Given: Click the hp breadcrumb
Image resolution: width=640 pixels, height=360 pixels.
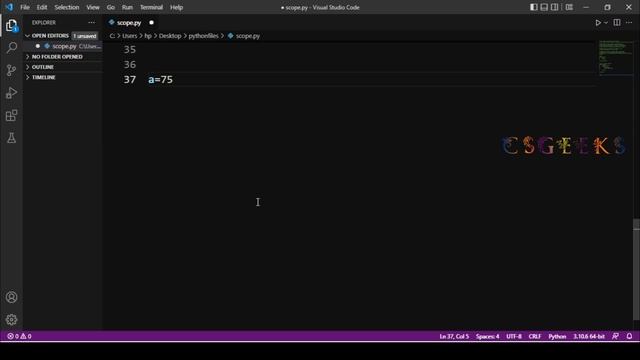Looking at the screenshot, I should (148, 36).
